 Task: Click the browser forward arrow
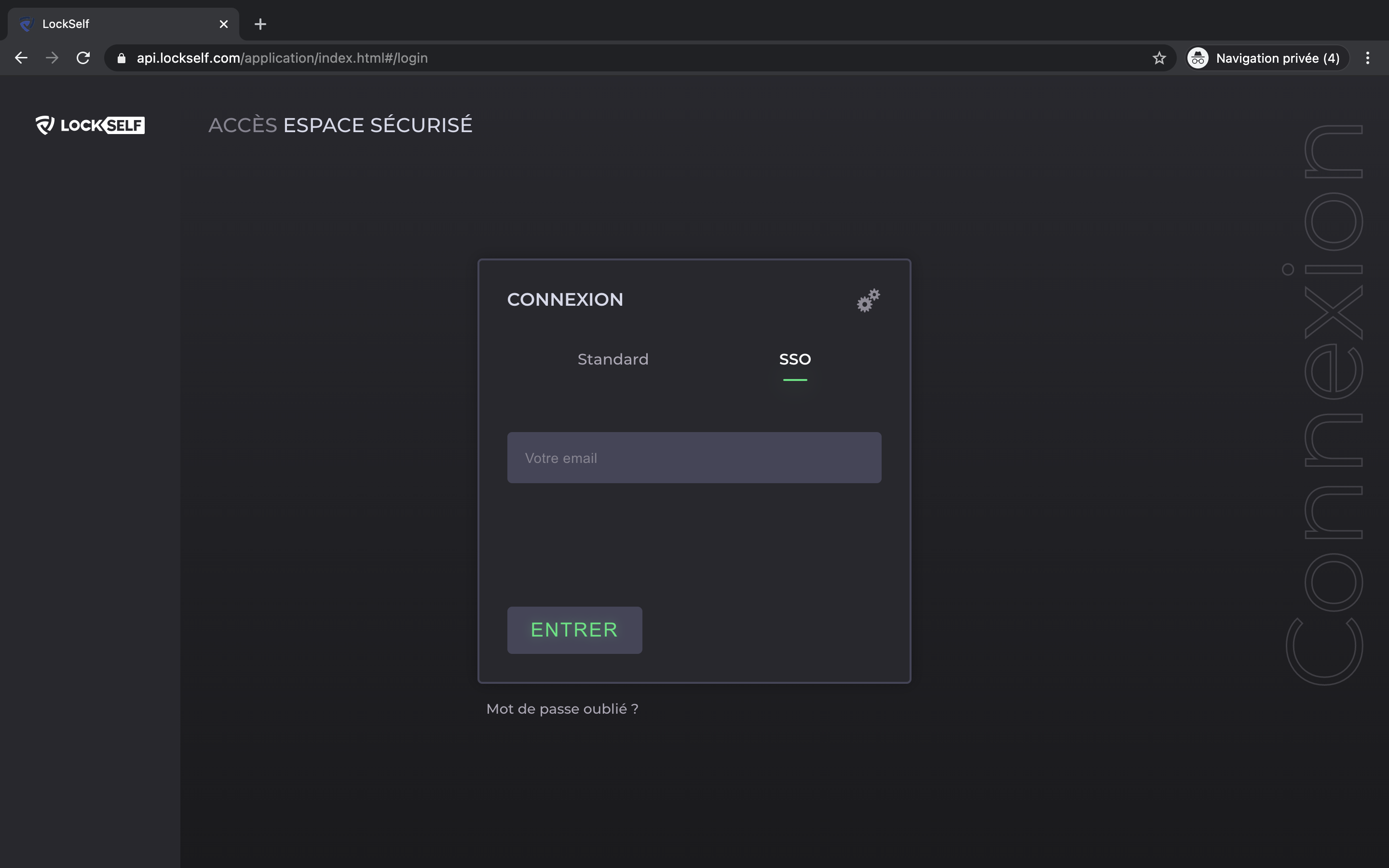(x=52, y=58)
